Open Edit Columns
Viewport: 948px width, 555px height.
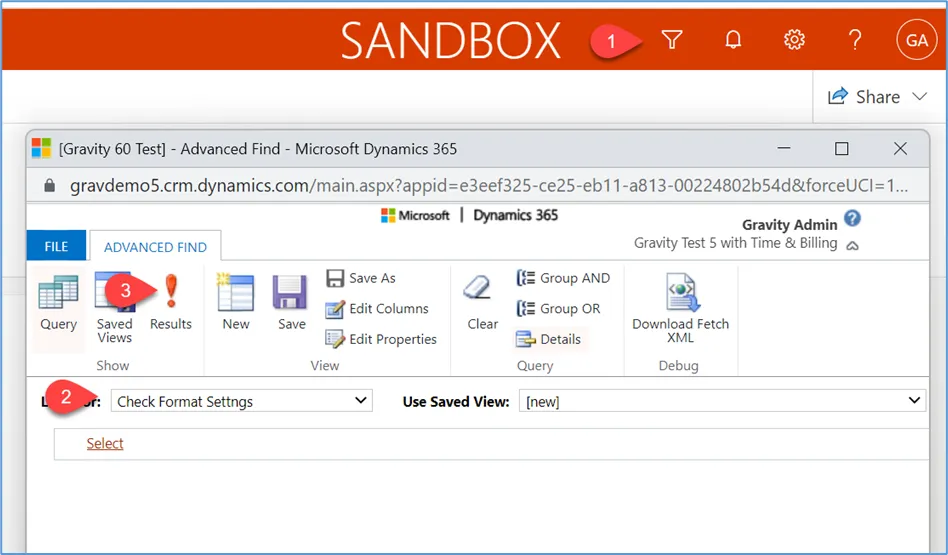click(x=377, y=309)
